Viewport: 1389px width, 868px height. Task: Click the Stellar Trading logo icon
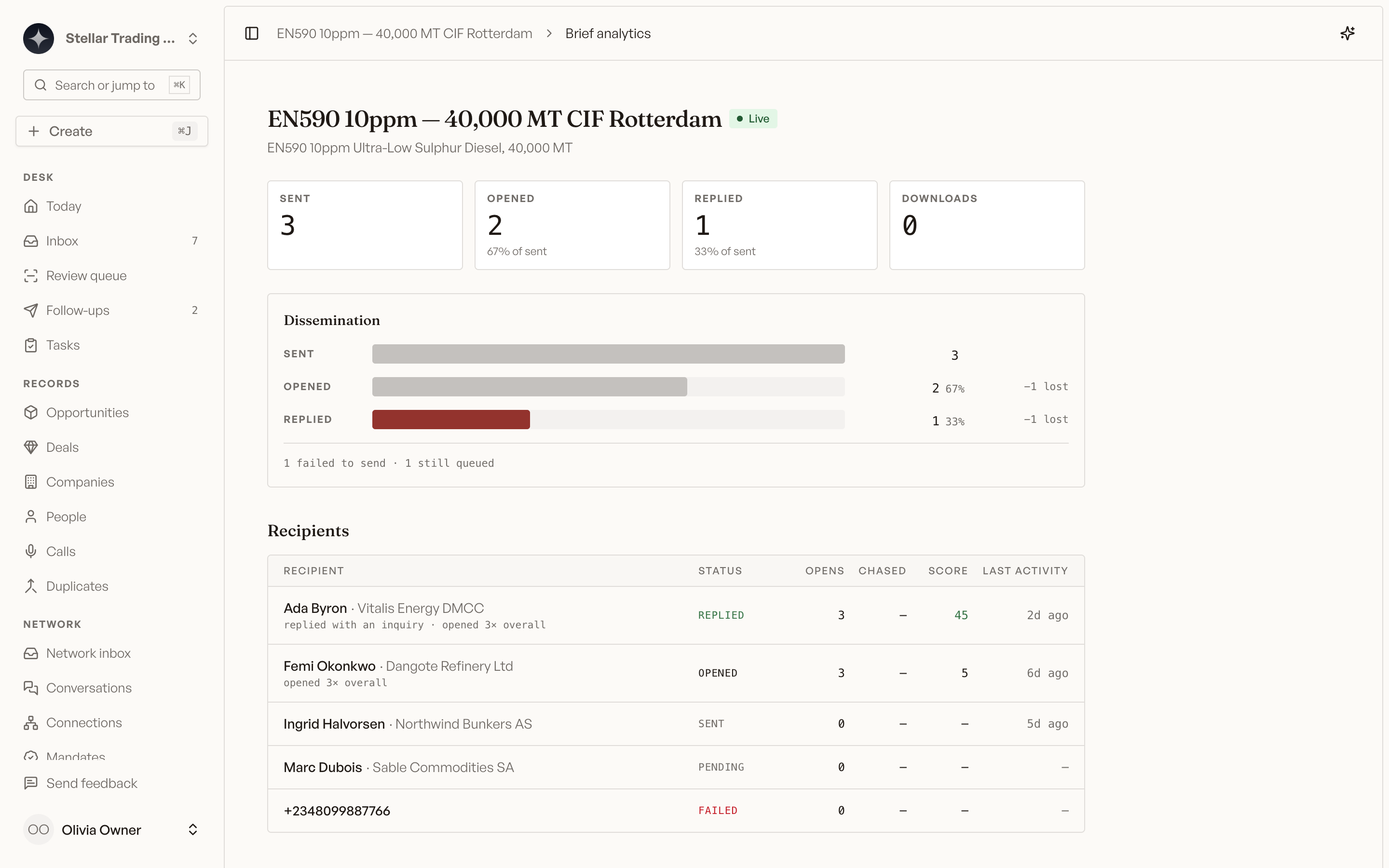(39, 39)
